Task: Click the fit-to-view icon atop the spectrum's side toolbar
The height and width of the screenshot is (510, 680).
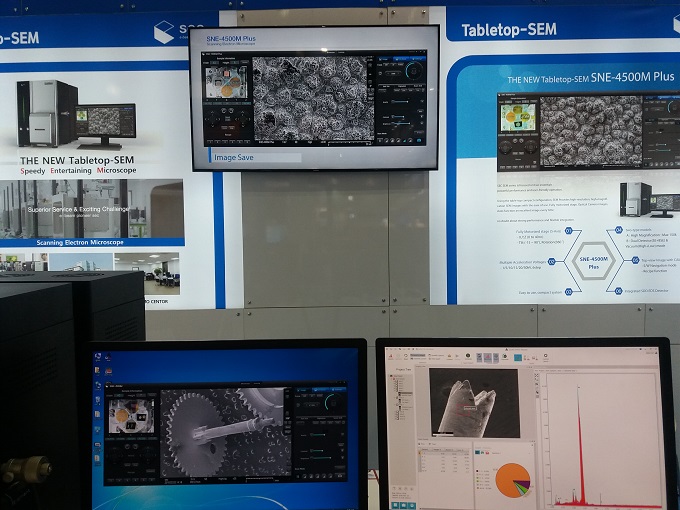Action: click(x=536, y=375)
